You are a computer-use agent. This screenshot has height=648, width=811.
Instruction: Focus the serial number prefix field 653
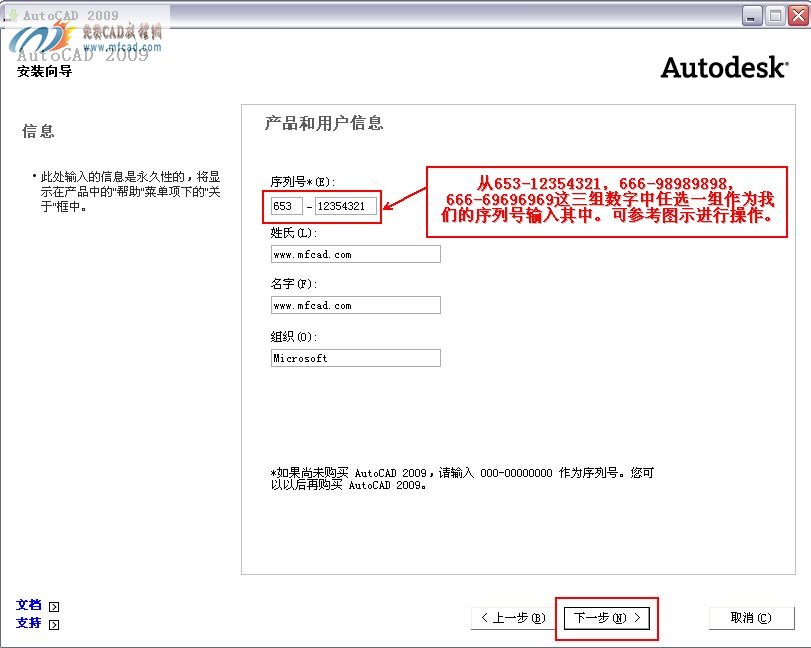click(x=287, y=206)
